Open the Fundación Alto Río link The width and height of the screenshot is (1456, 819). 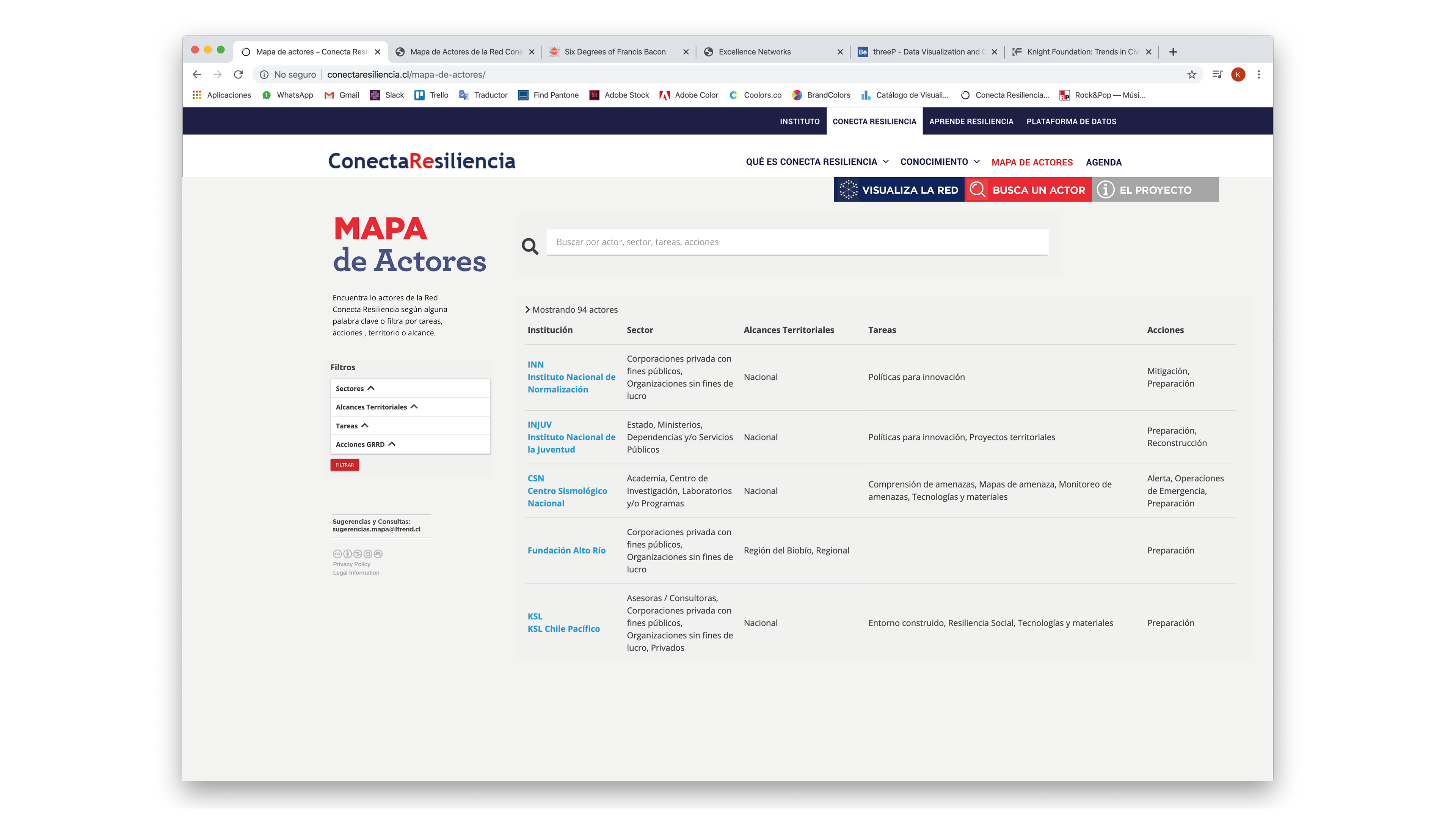(x=566, y=550)
